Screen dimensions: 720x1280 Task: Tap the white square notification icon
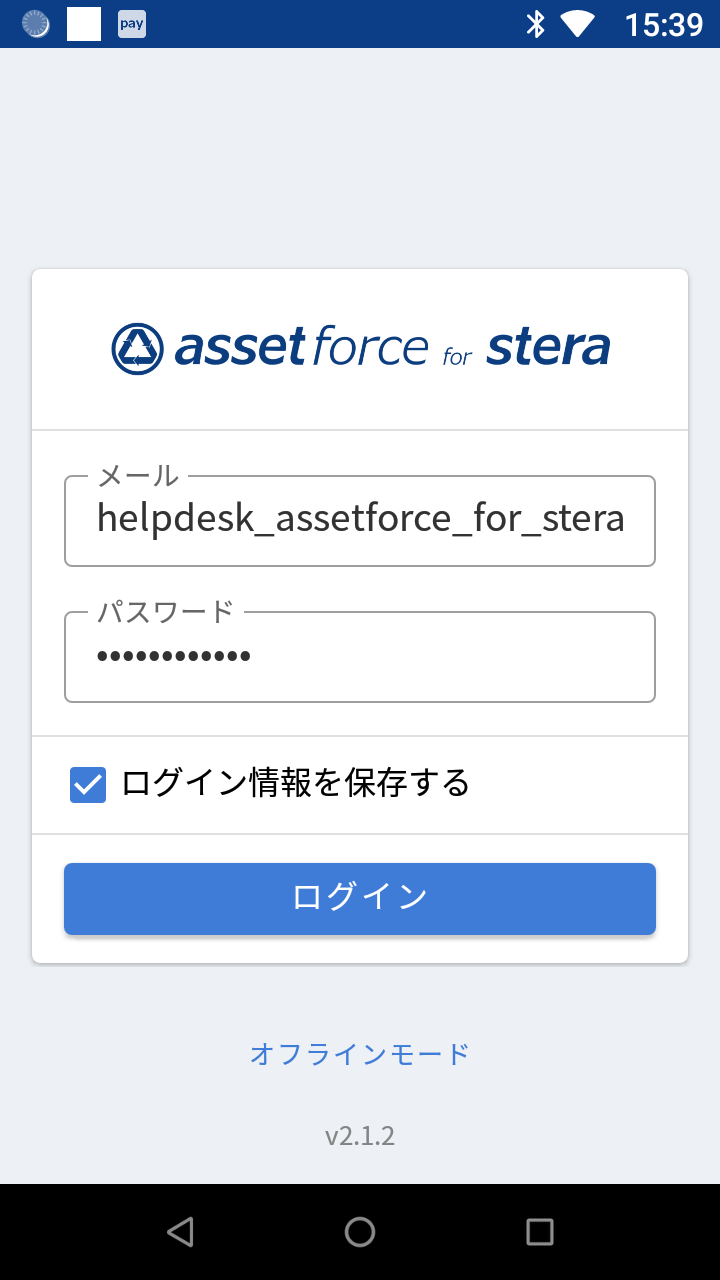pos(84,24)
